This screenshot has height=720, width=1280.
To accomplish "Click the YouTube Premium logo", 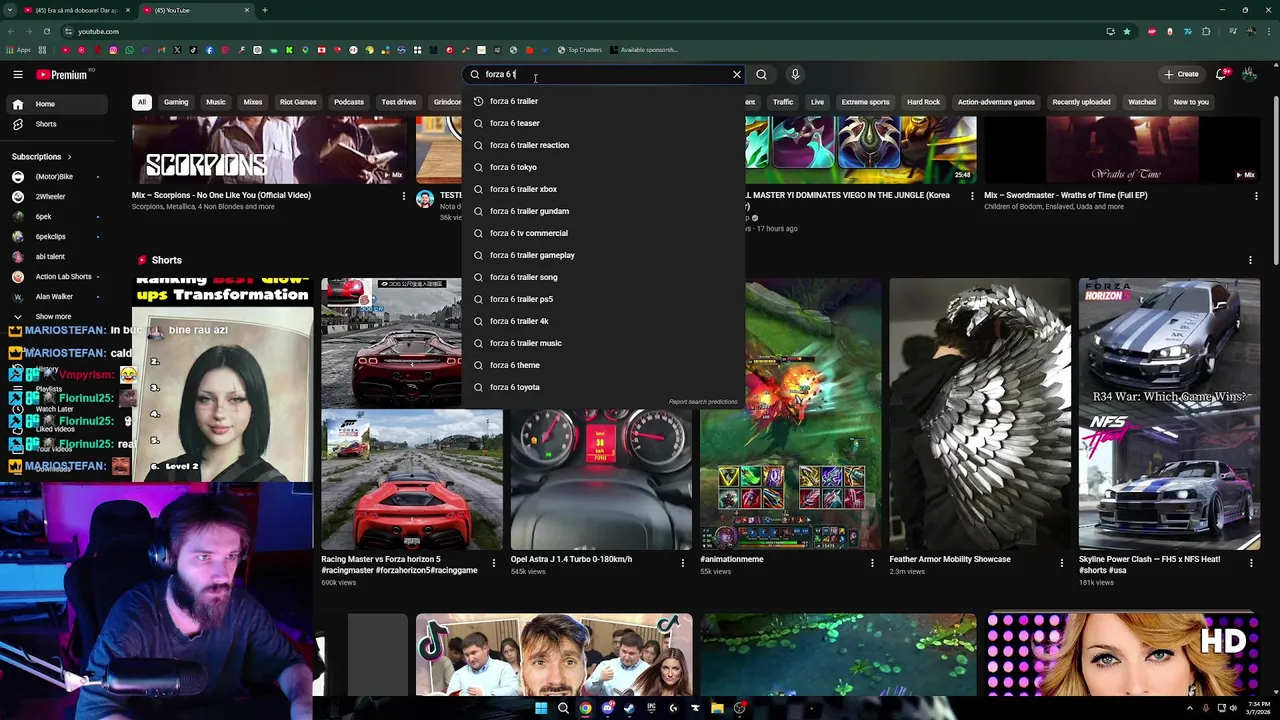I will tap(62, 74).
